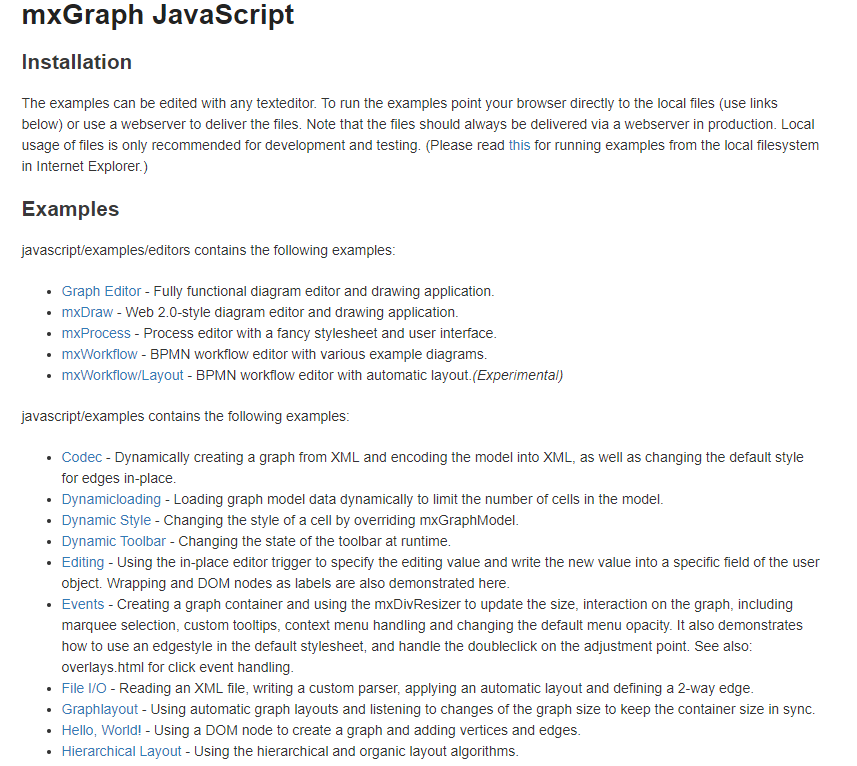Screen dimensions: 857x766
Task: Open the Dynamicloading example link
Action: click(x=111, y=499)
